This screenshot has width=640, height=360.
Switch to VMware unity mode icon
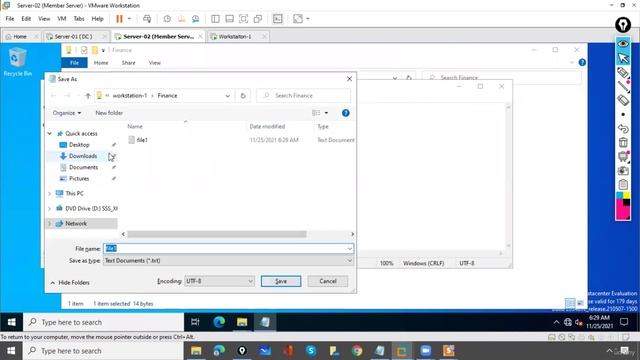click(x=258, y=19)
